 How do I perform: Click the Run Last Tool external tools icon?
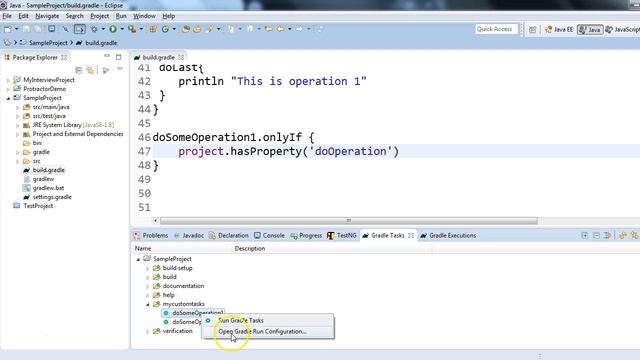click(132, 29)
